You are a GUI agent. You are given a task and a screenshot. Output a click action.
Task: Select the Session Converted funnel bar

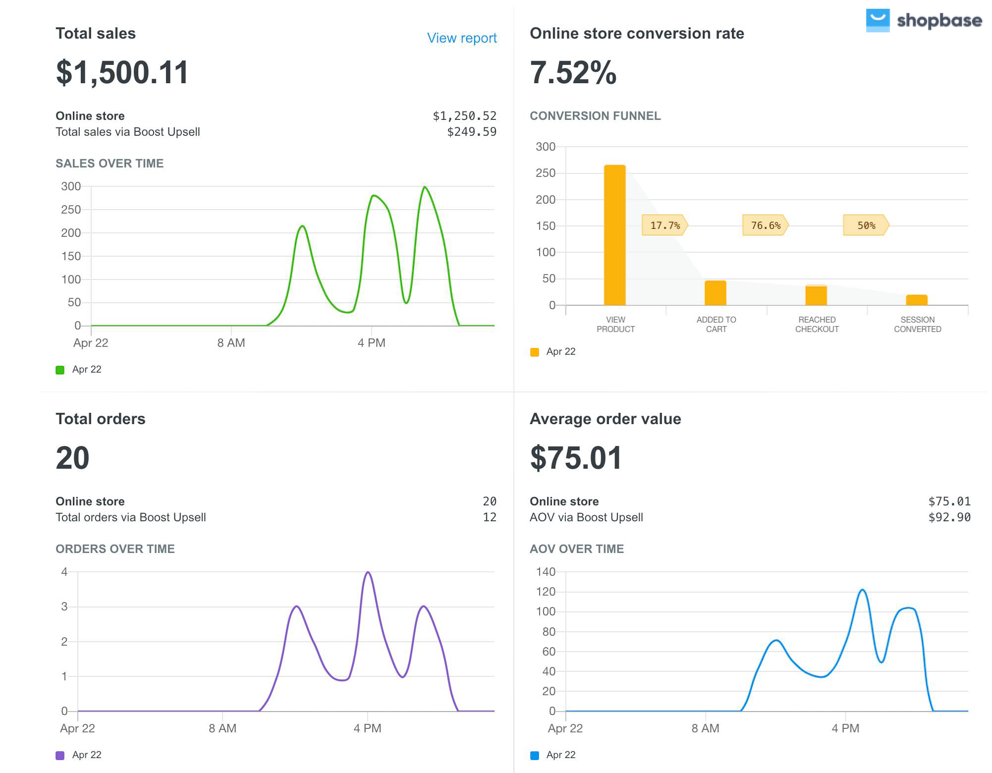click(x=916, y=300)
